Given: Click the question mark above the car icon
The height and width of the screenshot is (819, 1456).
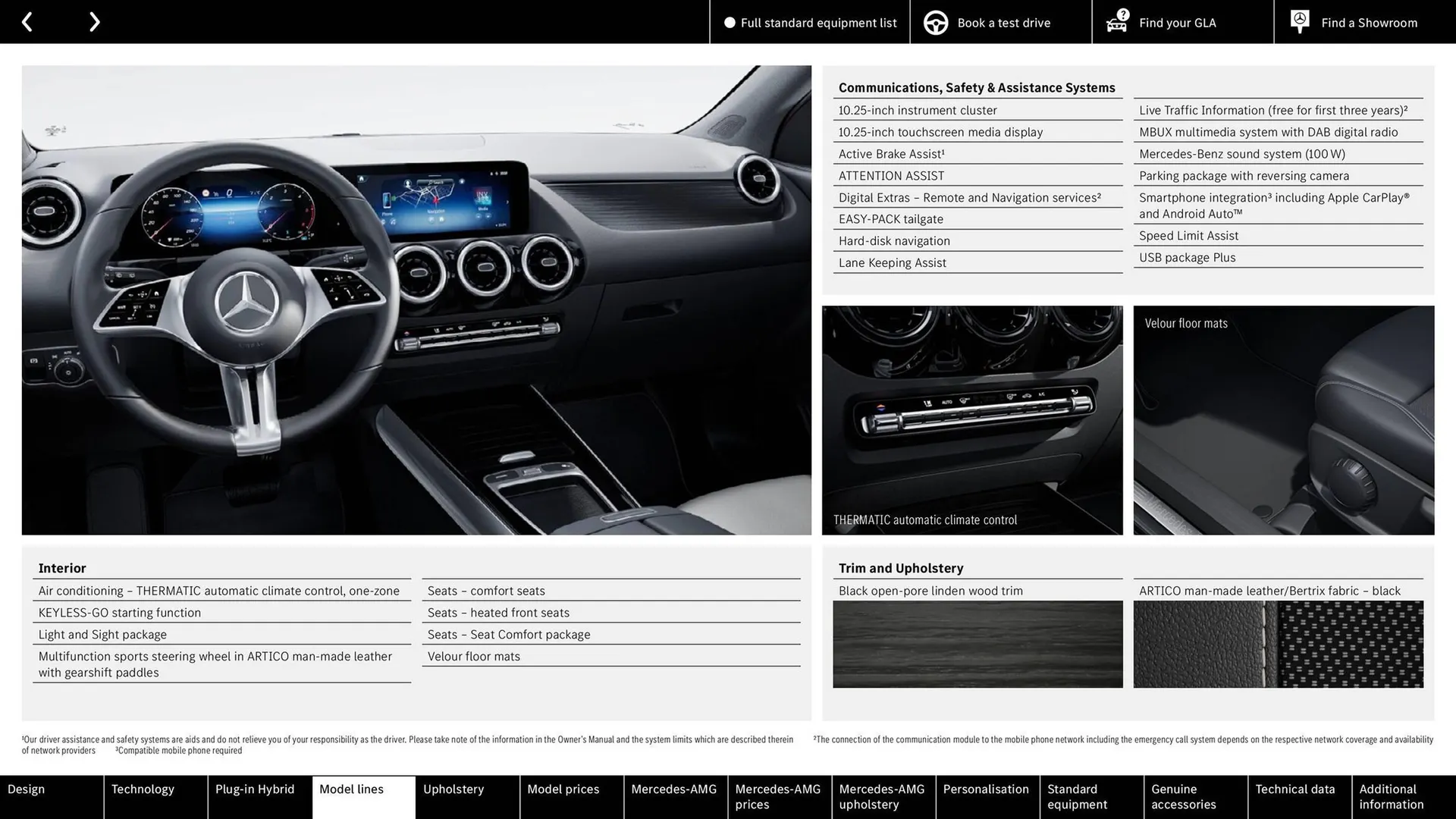Looking at the screenshot, I should [x=1122, y=13].
